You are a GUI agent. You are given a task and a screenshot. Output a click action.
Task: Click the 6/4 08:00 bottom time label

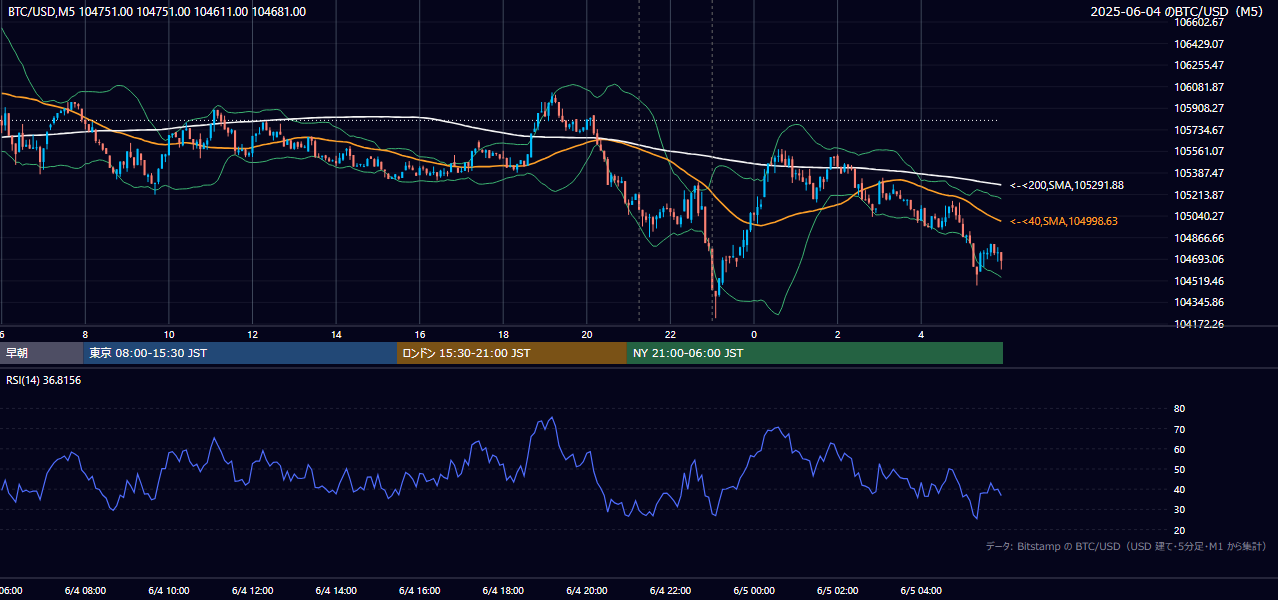pos(84,591)
